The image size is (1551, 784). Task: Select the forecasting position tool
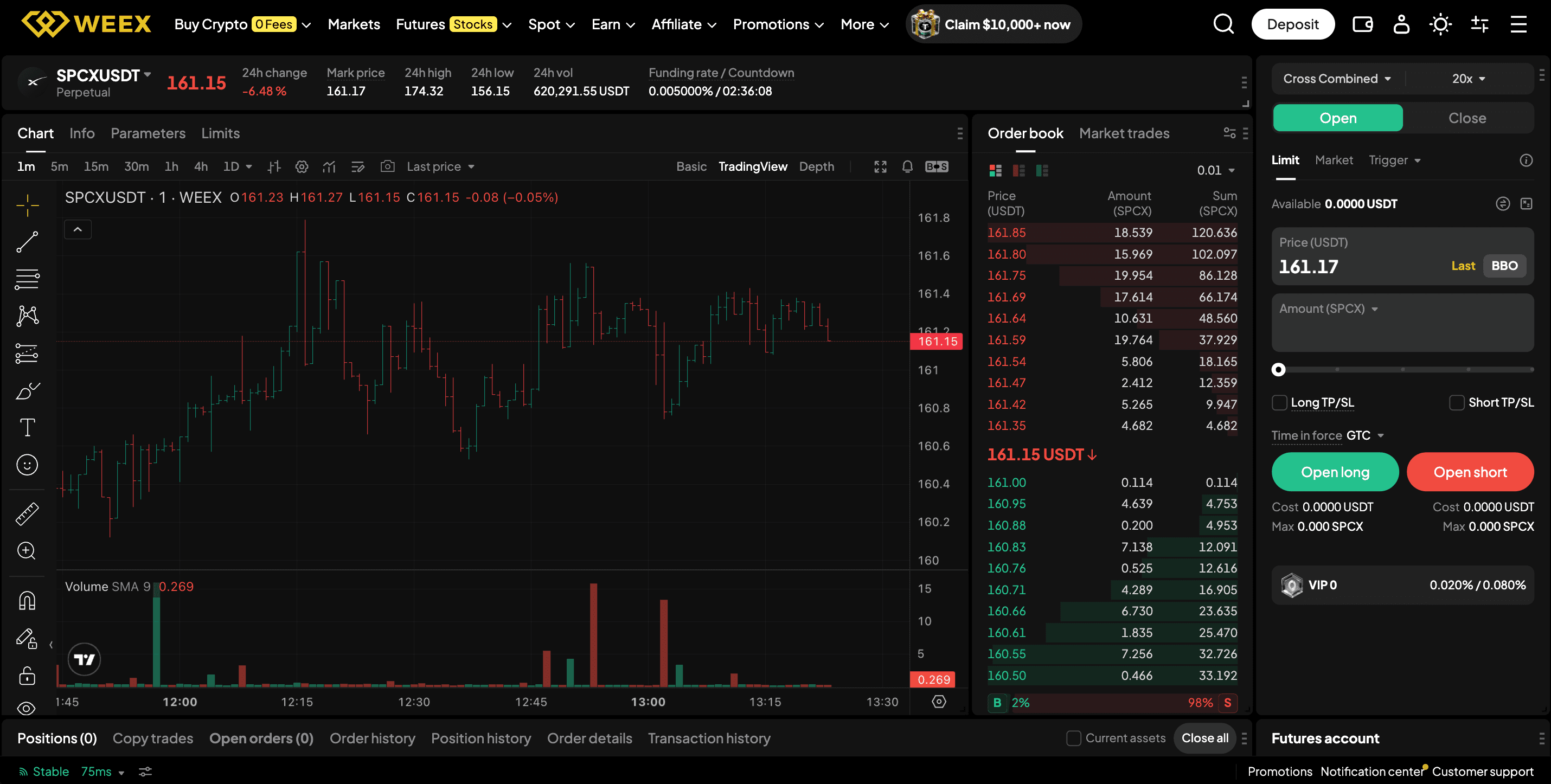(x=27, y=354)
